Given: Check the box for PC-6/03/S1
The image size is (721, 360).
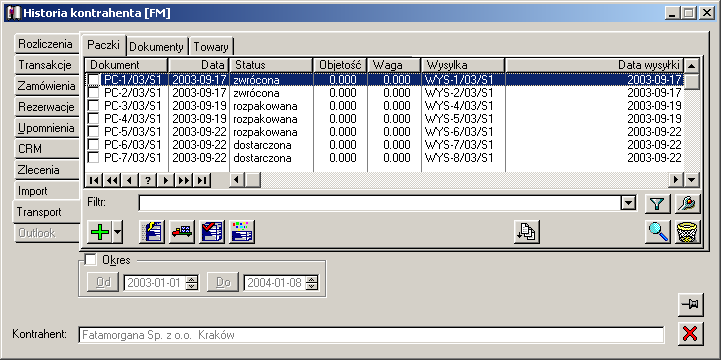Looking at the screenshot, I should point(93,145).
